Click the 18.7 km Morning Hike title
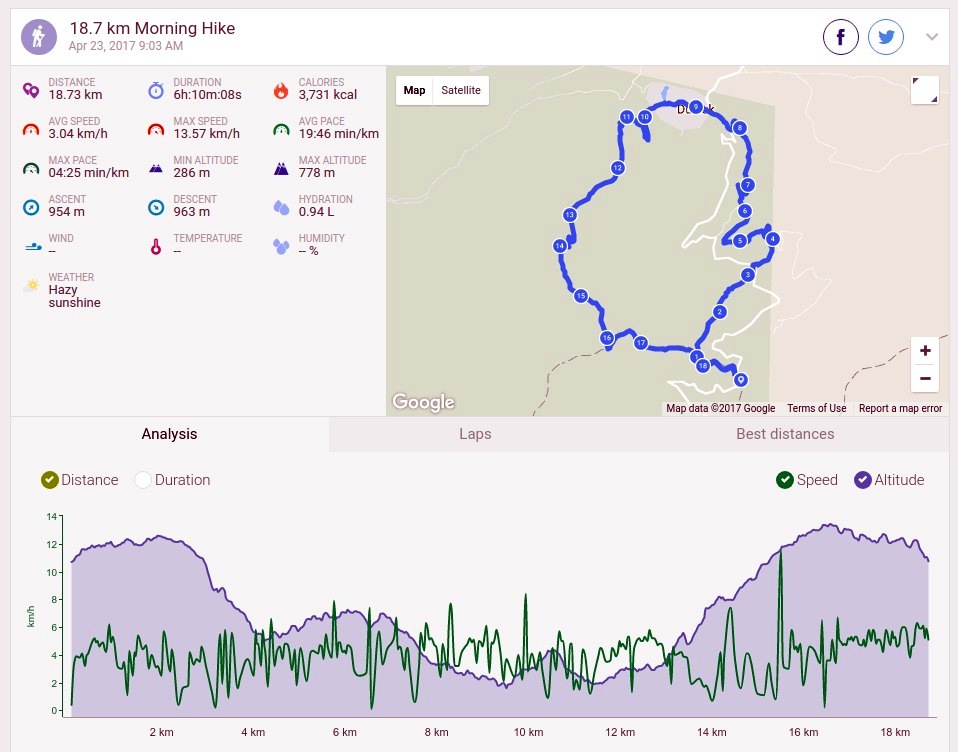 coord(152,28)
